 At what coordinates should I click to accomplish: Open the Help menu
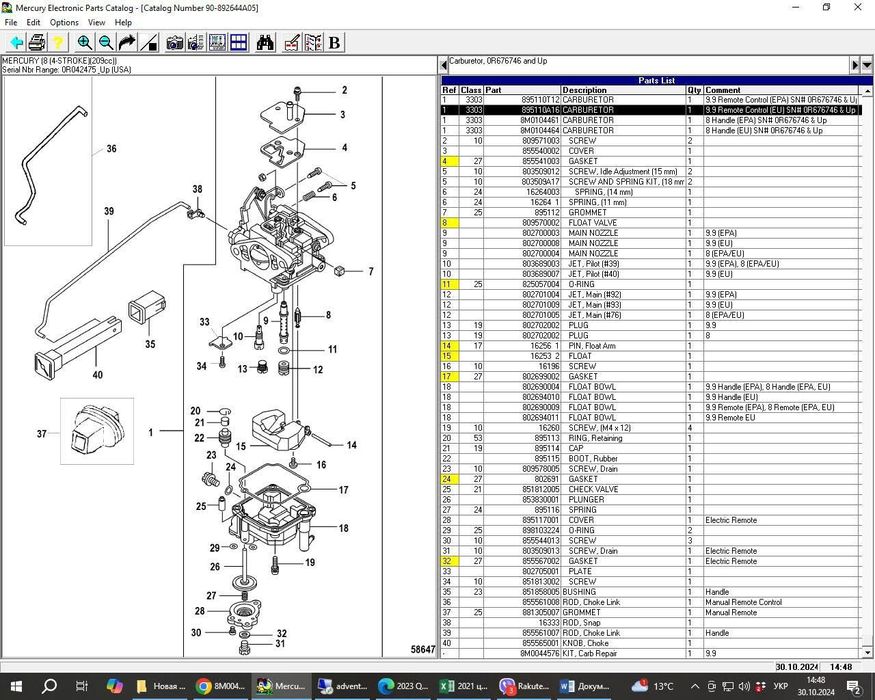tap(123, 22)
